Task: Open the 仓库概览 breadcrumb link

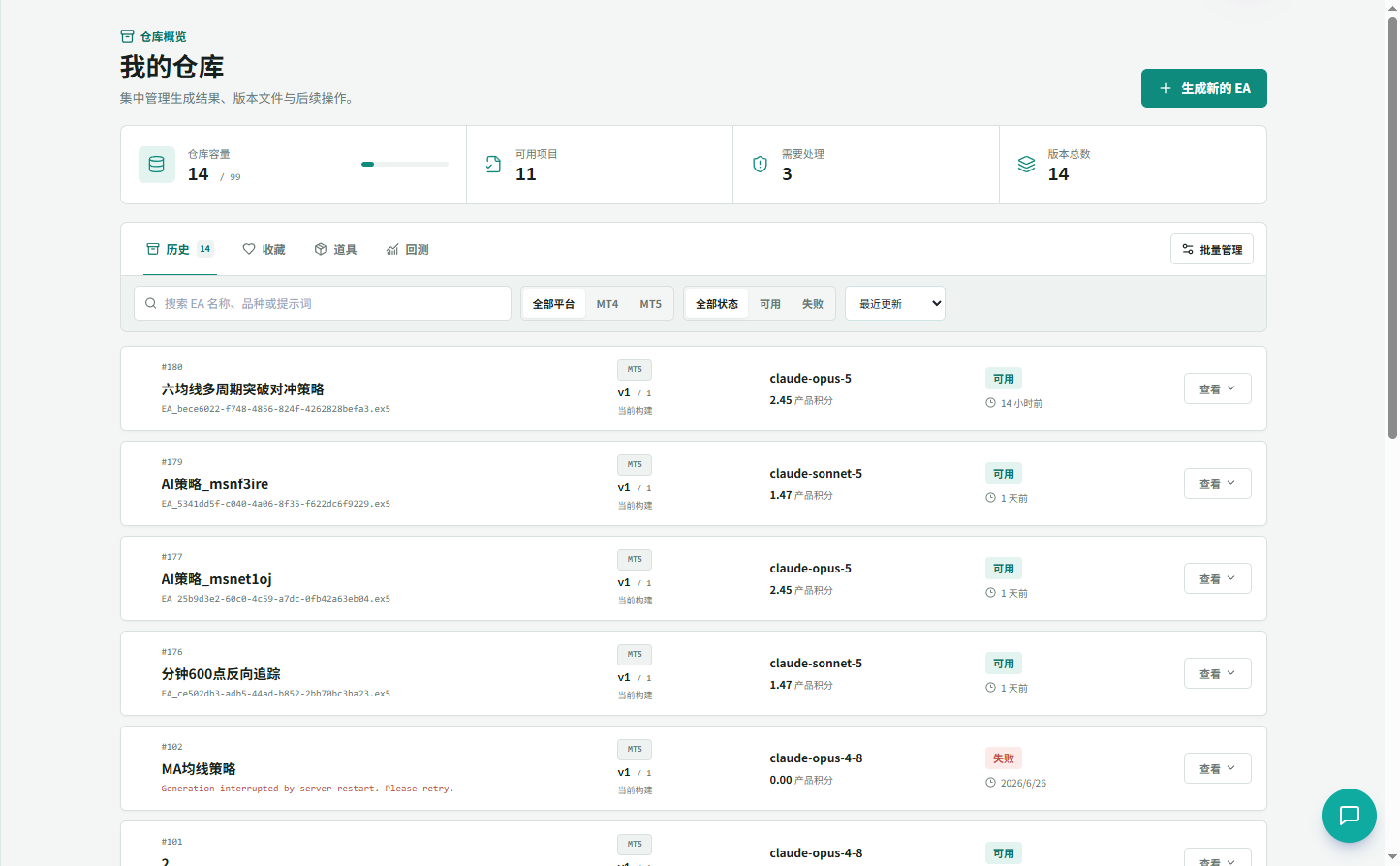Action: (153, 37)
